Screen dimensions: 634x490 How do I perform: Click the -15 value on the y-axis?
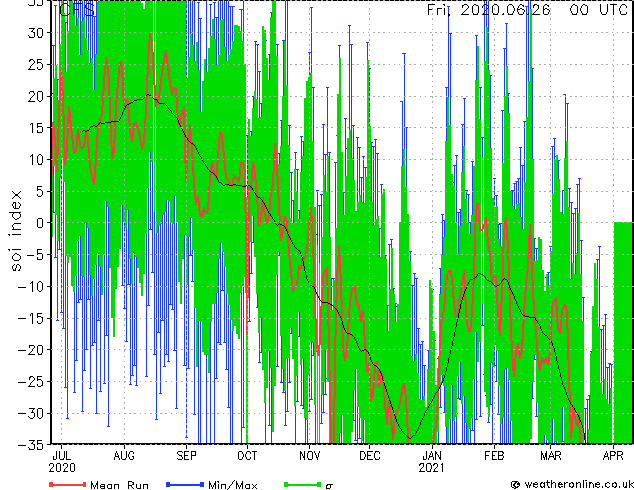pyautogui.click(x=31, y=318)
